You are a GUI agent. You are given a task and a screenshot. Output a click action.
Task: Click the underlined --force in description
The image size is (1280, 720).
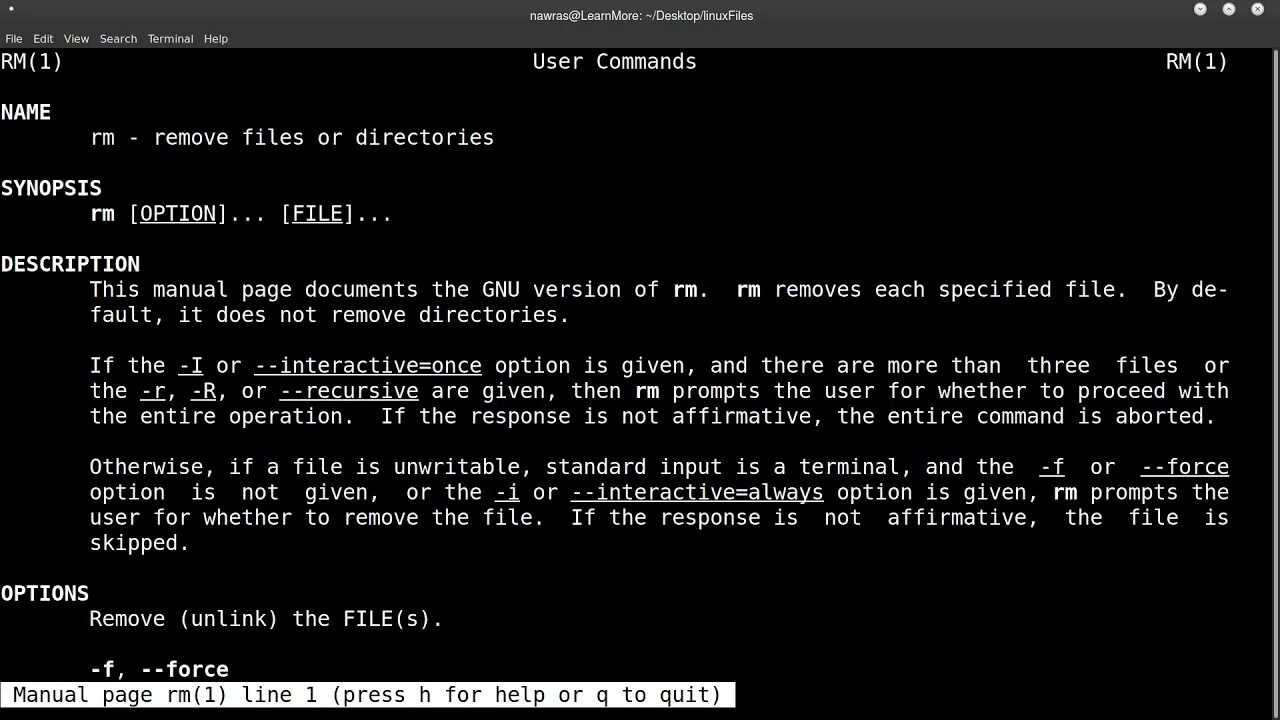pos(1185,467)
